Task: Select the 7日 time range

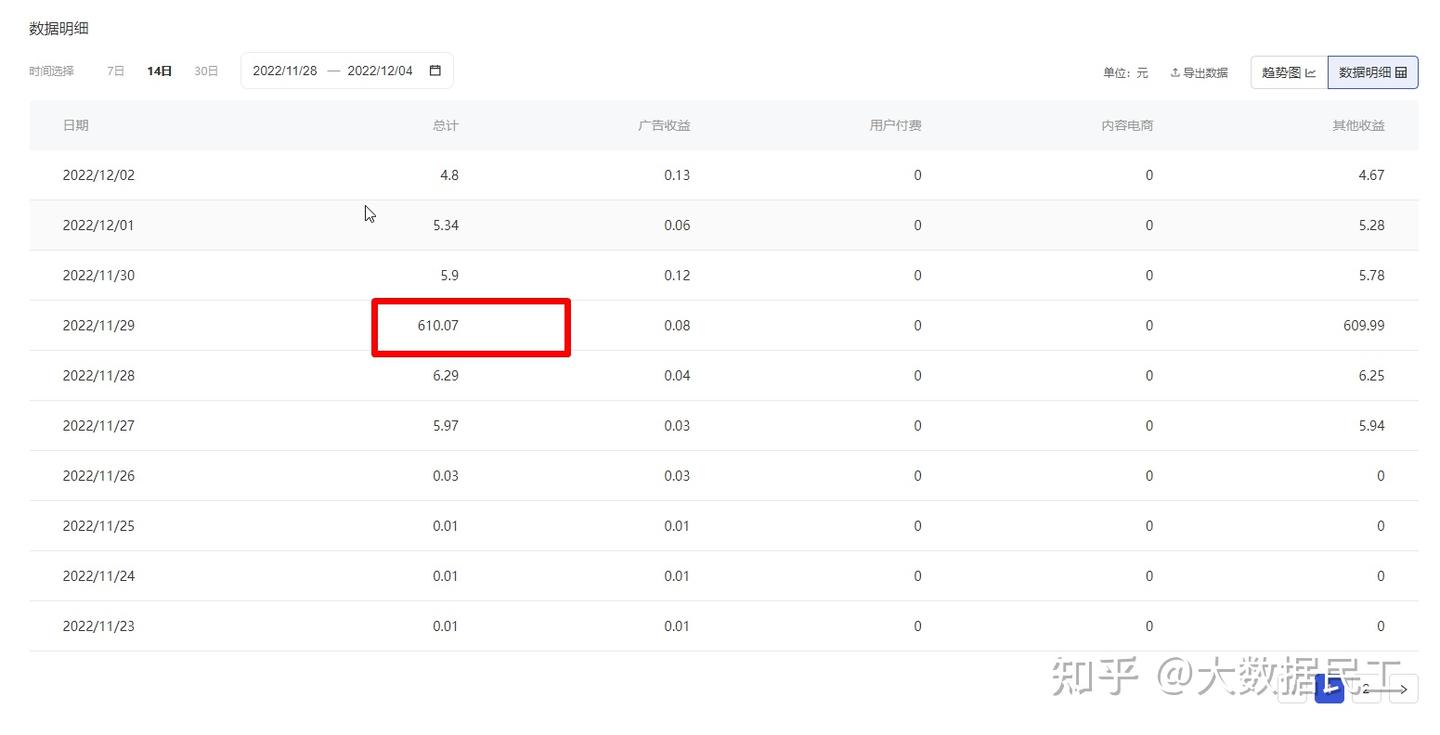Action: point(116,71)
